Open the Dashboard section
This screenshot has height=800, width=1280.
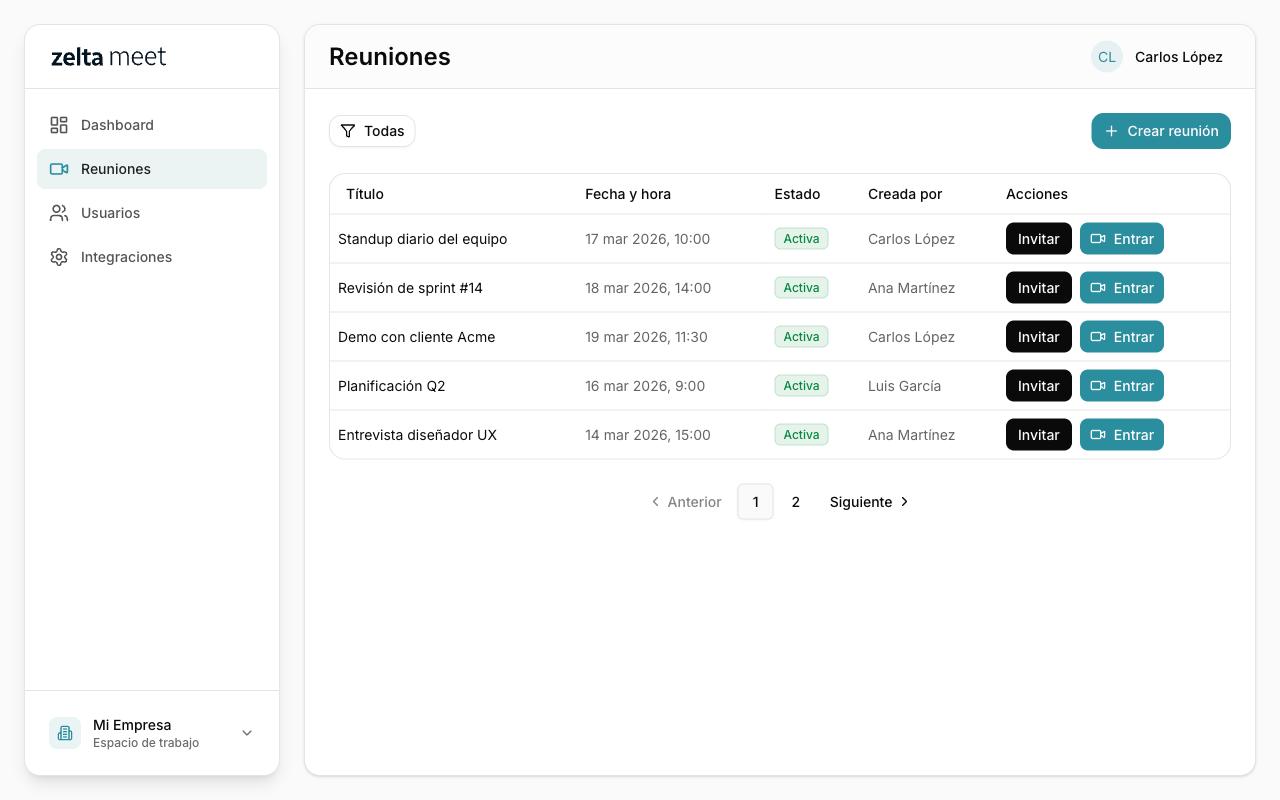(x=117, y=124)
